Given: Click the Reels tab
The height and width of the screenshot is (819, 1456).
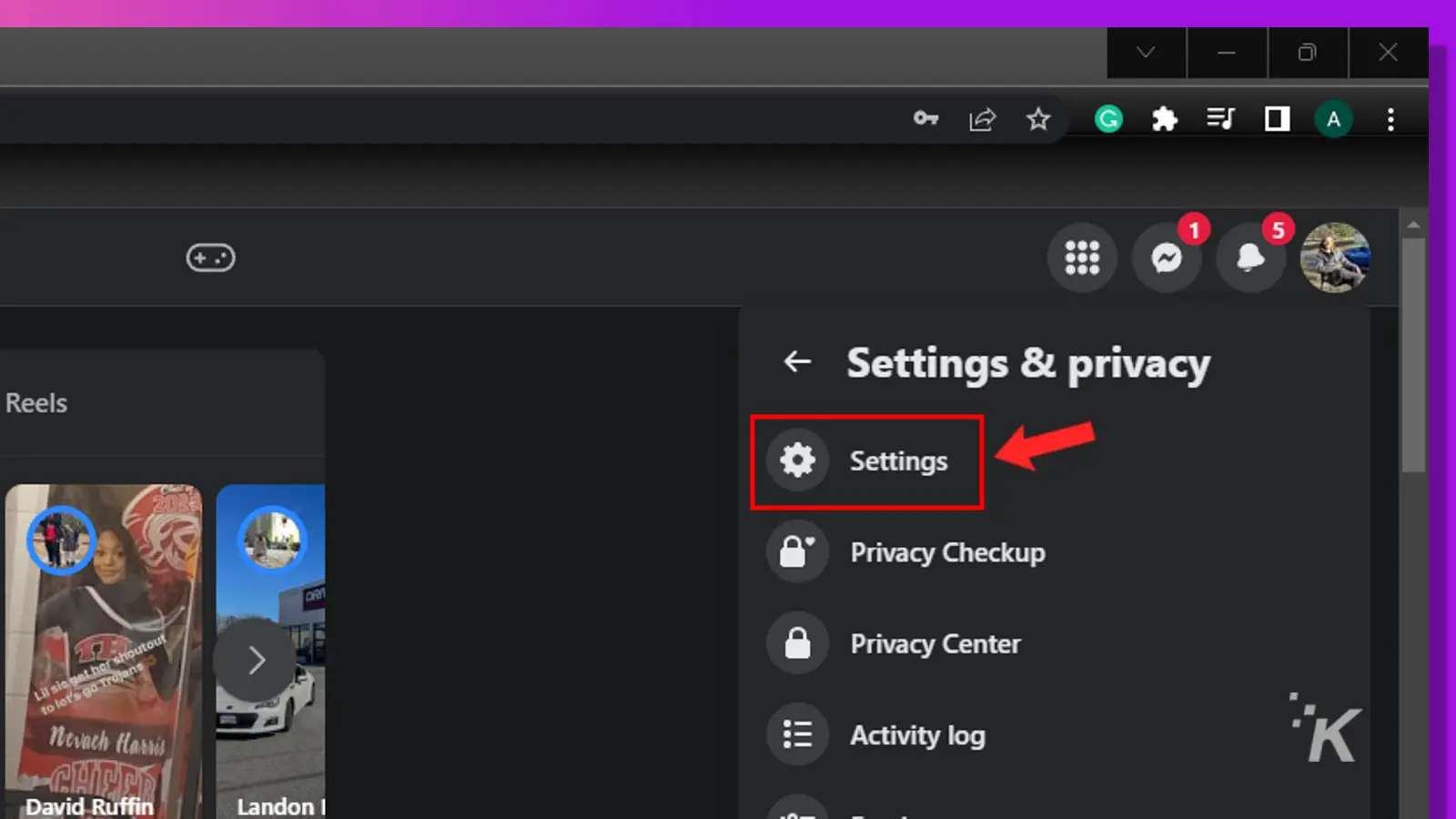Looking at the screenshot, I should click(36, 403).
